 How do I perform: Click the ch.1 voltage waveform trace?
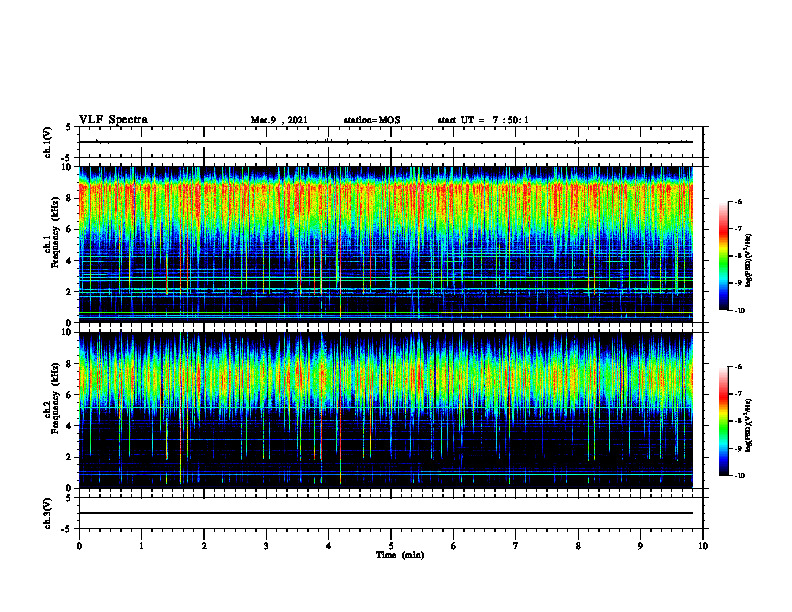click(385, 142)
